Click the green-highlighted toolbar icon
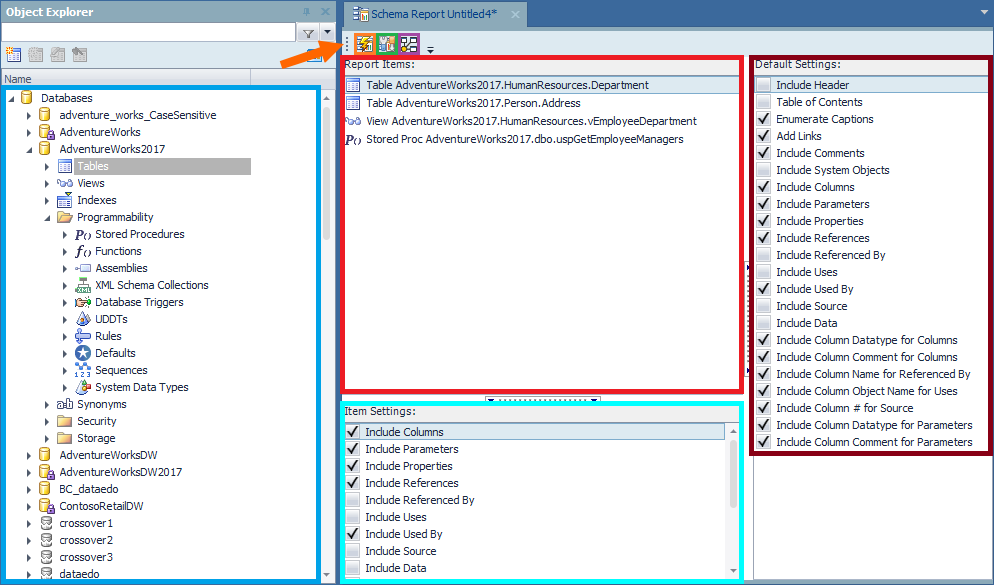994x585 pixels. (387, 44)
